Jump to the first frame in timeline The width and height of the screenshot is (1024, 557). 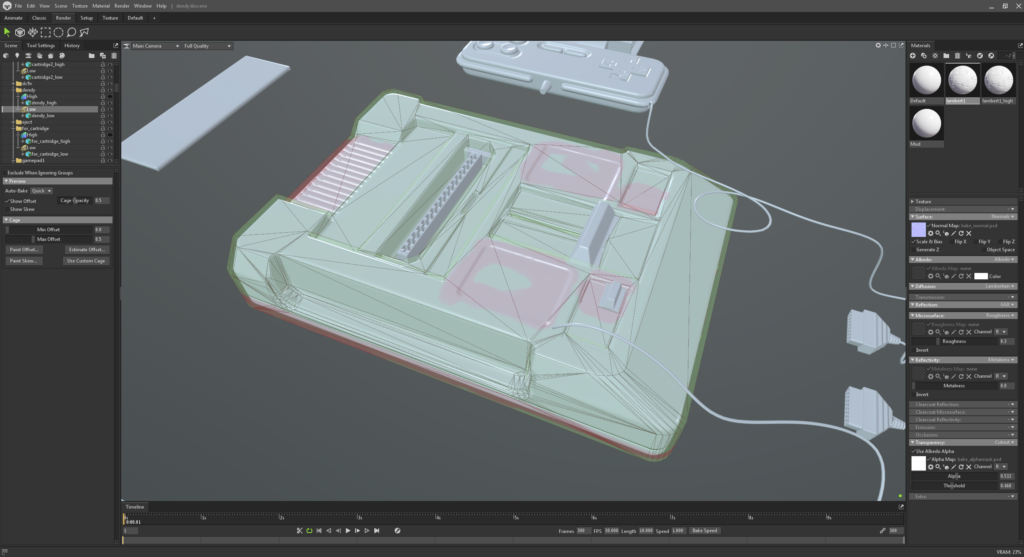pos(319,531)
